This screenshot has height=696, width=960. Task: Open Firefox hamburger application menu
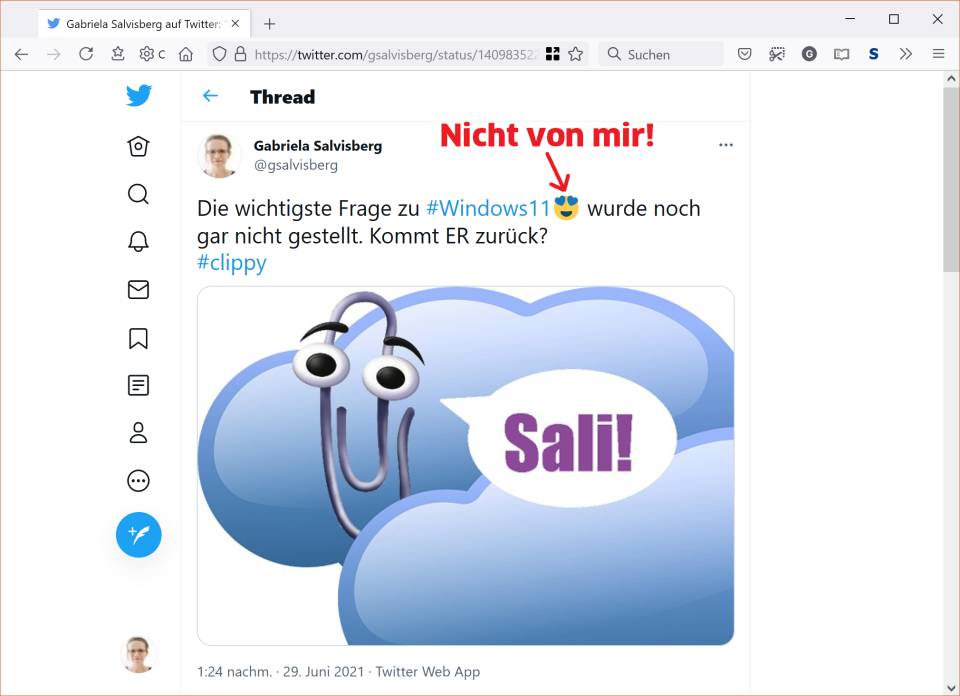coord(939,54)
